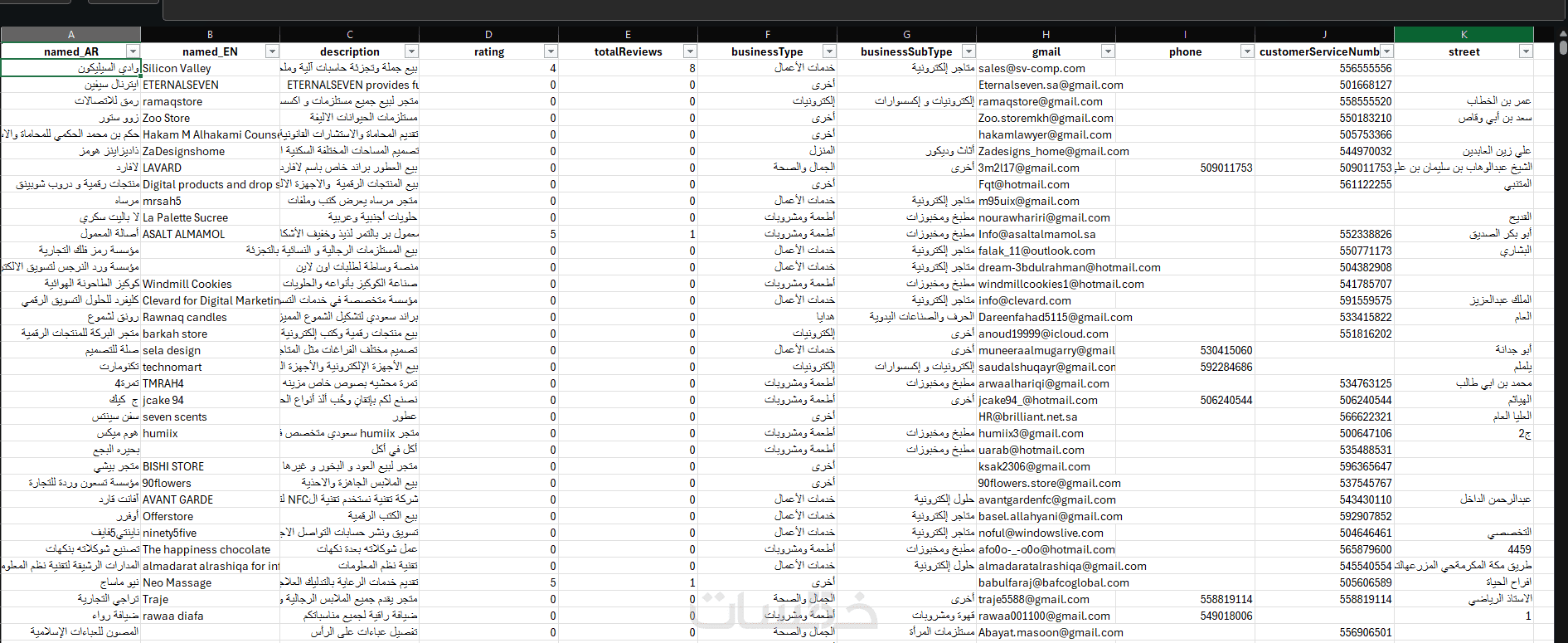Click the vertical scrollbar thumb

1563,47
